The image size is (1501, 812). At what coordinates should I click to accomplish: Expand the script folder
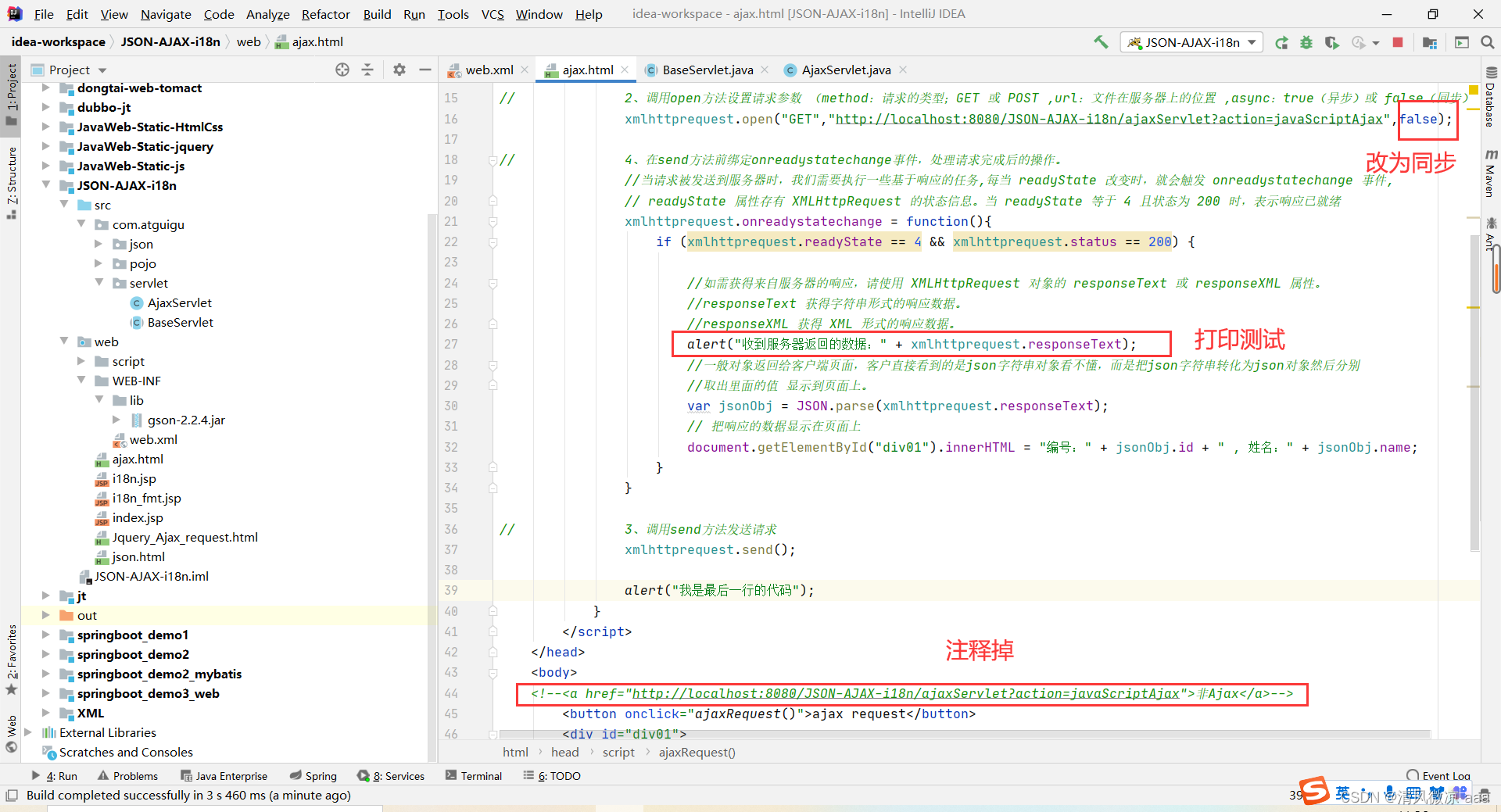(x=81, y=361)
